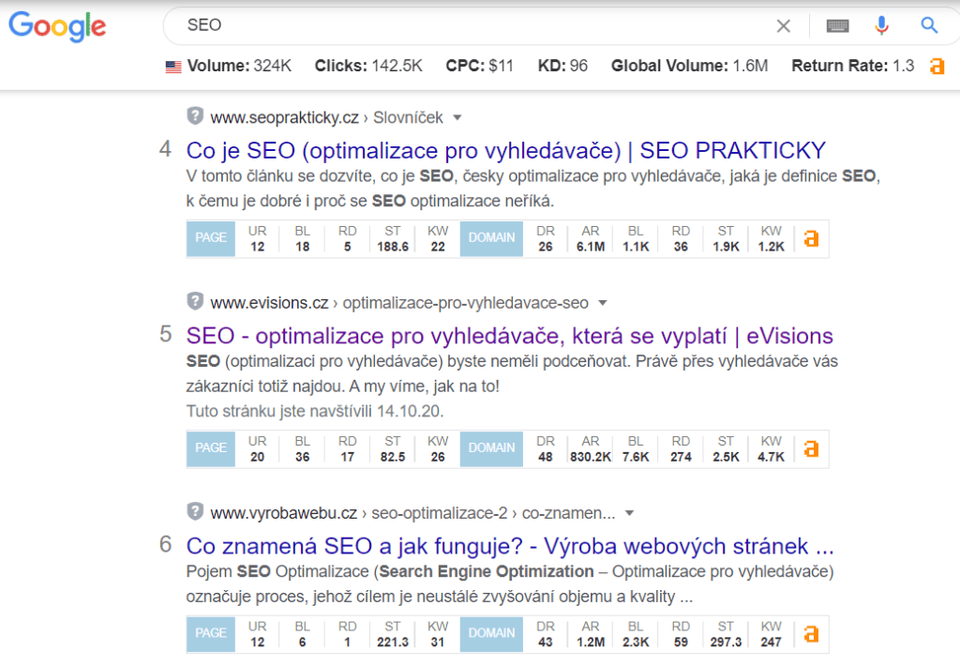This screenshot has width=960, height=666.
Task: Click shield icon next to www.evisions.cz
Action: point(195,301)
